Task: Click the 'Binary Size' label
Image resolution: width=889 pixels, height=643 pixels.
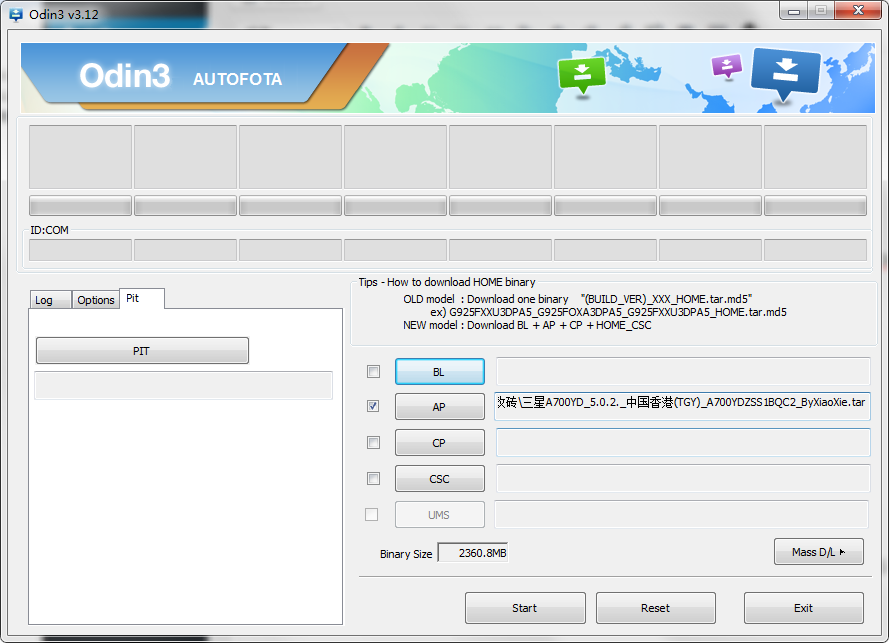Action: click(406, 554)
